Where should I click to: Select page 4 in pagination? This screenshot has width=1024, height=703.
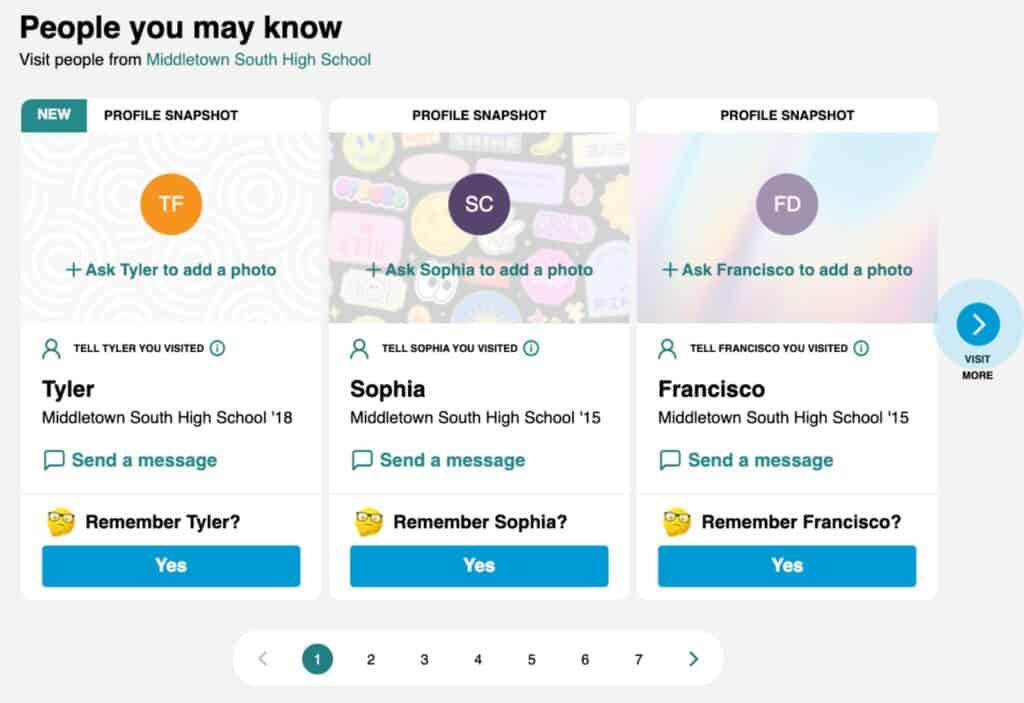click(x=478, y=659)
